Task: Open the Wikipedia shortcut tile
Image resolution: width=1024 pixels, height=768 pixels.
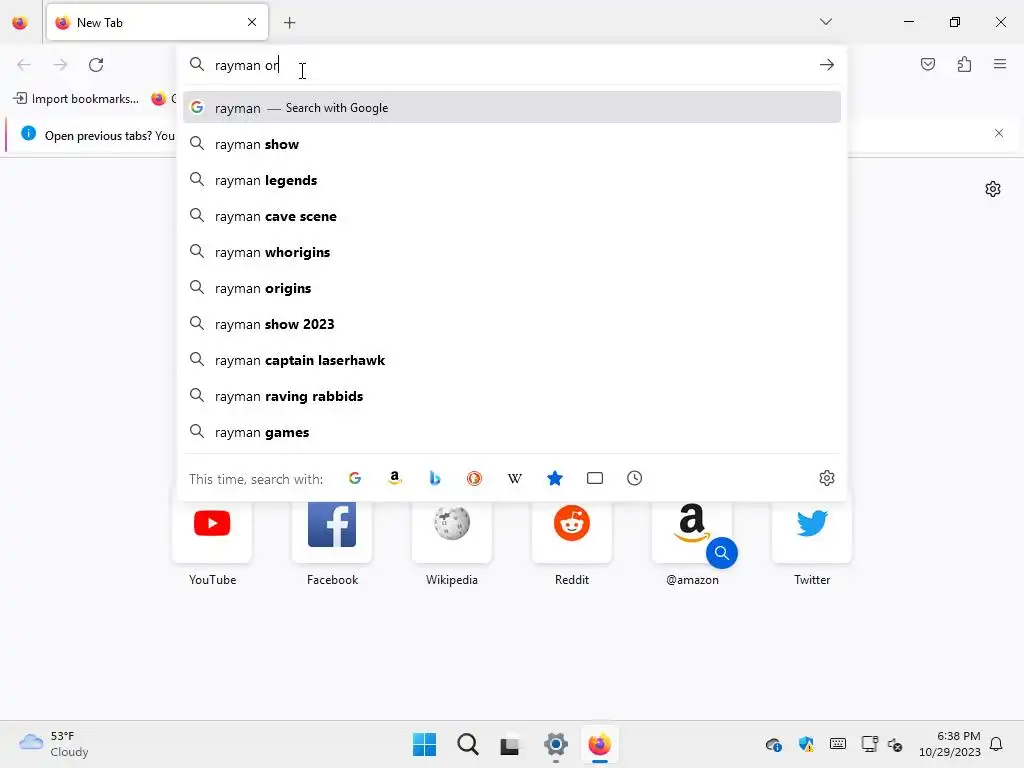Action: pos(452,532)
